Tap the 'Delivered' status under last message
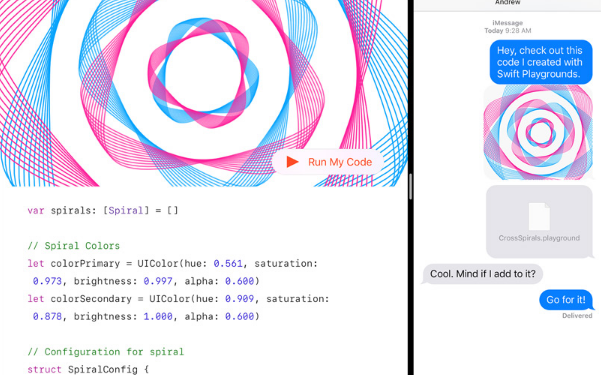 577,316
